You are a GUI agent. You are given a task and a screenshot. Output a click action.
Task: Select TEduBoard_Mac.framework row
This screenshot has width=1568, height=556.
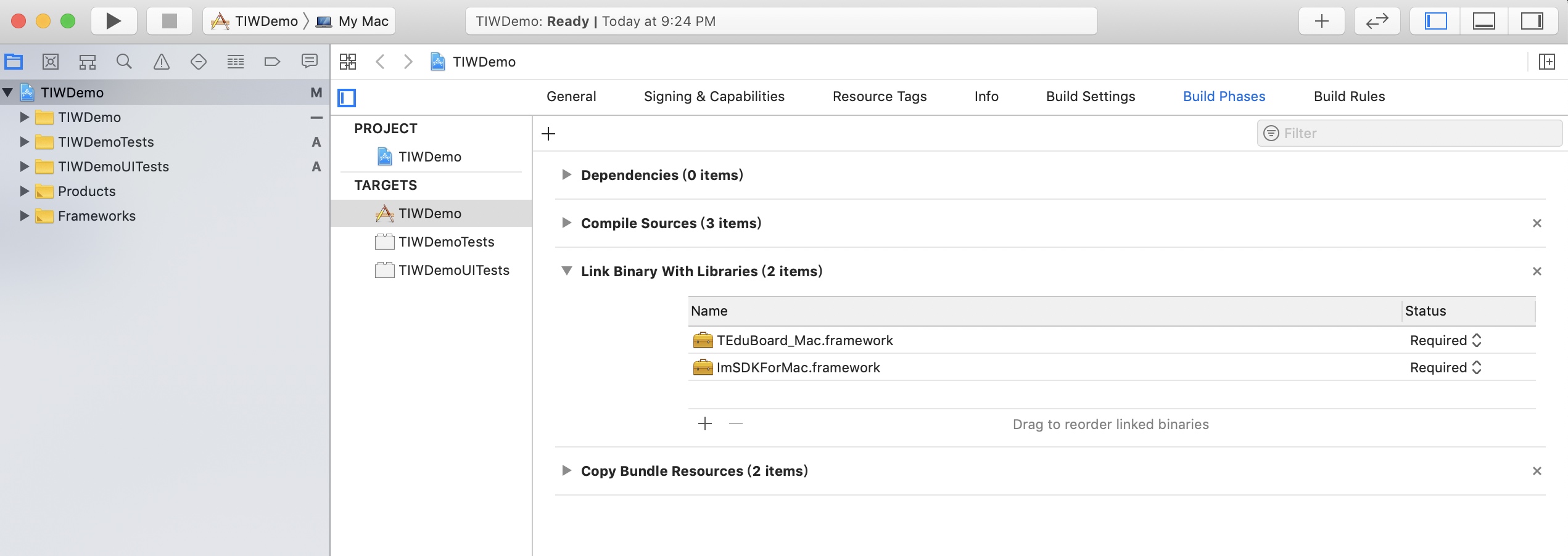(1112, 340)
